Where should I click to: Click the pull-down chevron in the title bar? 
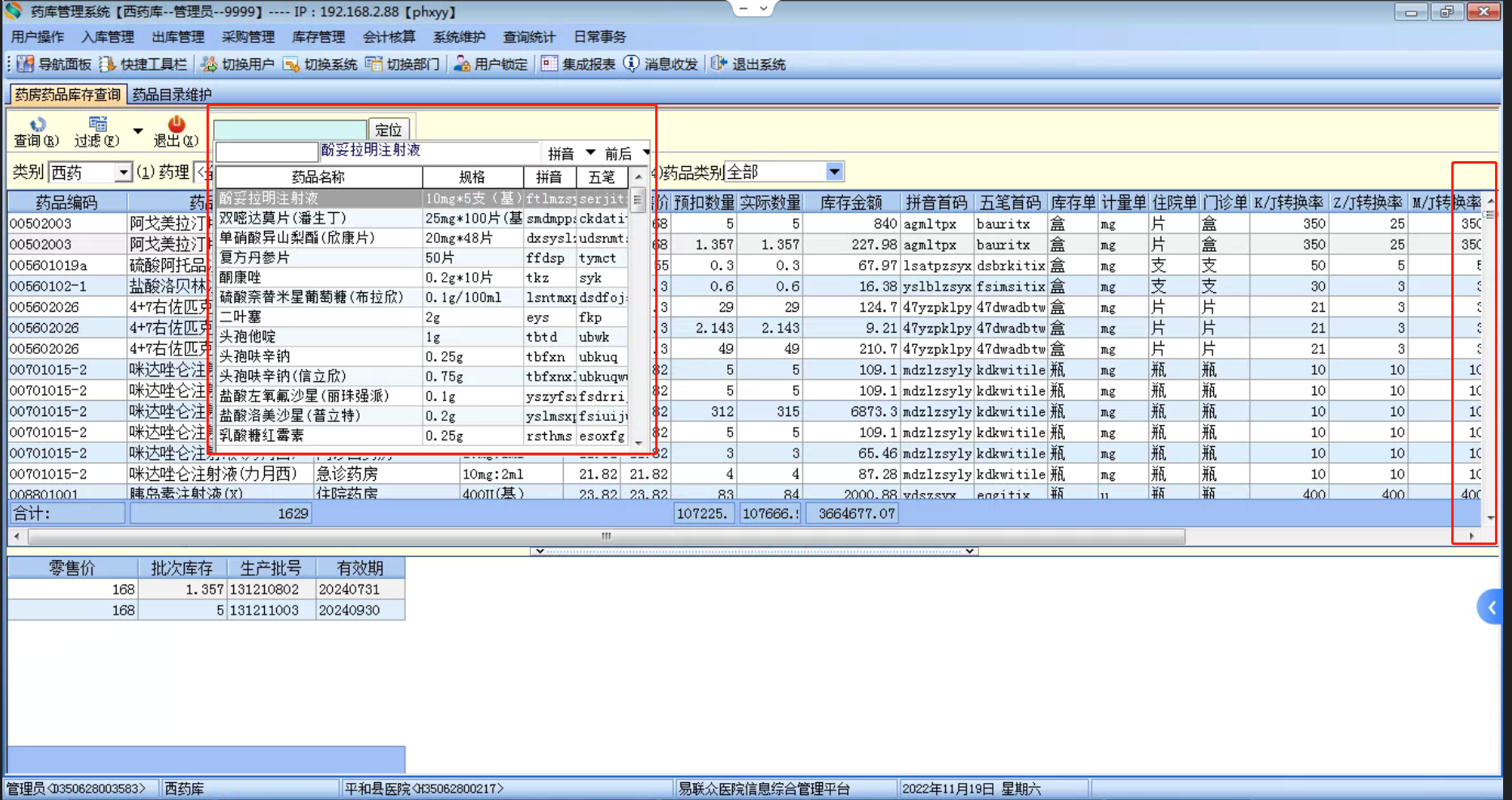(x=764, y=8)
